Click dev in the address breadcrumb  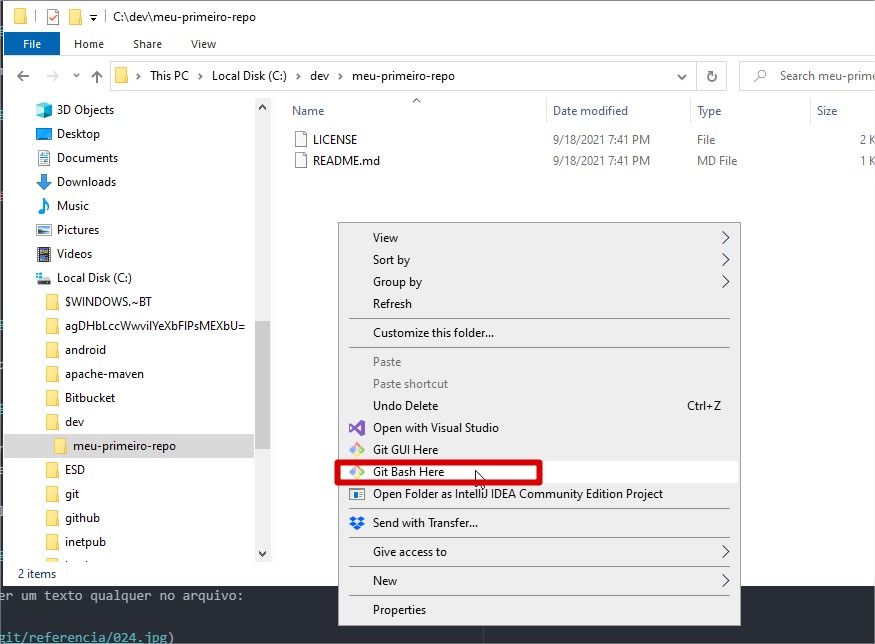tap(319, 76)
